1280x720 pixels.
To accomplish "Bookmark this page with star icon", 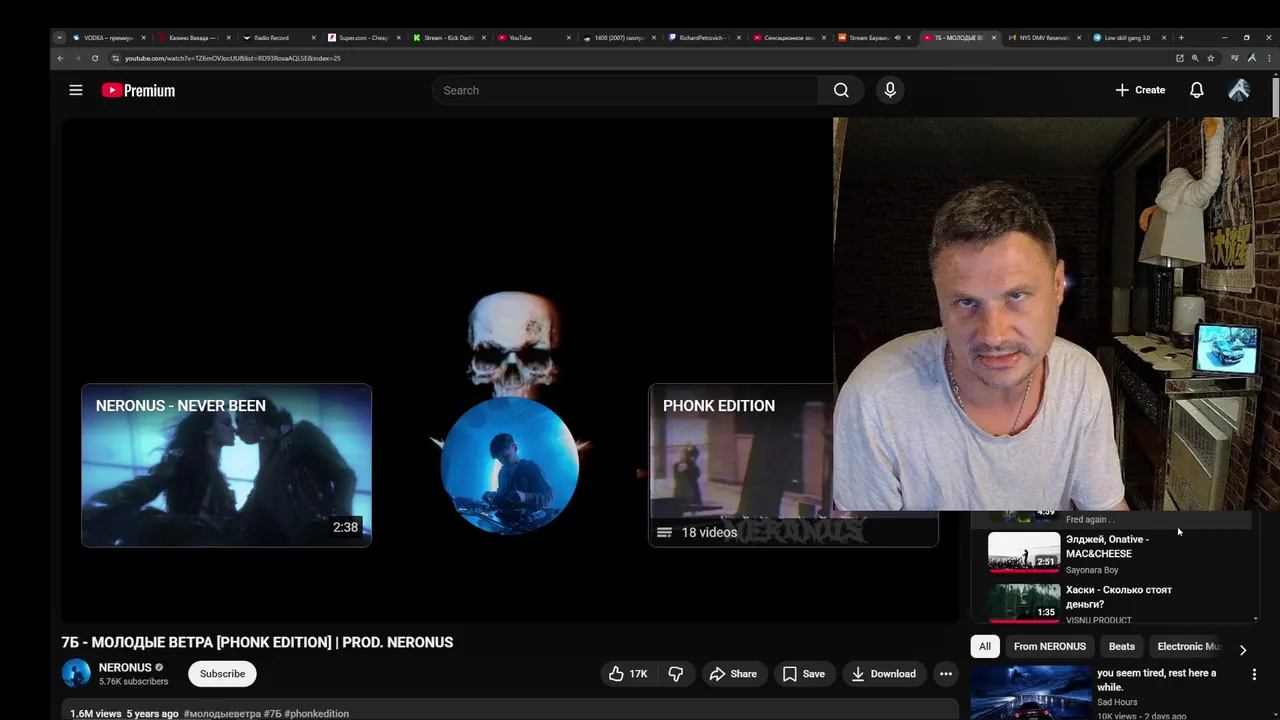I will coord(1210,58).
